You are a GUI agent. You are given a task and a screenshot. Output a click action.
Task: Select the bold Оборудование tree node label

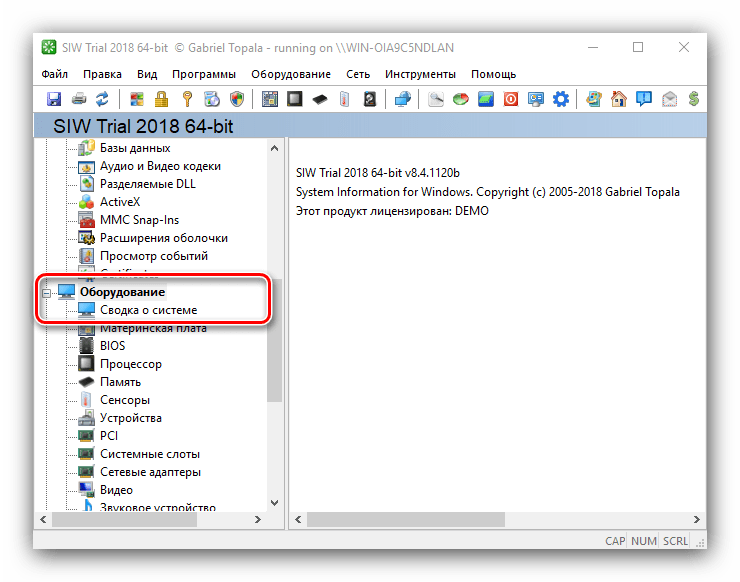[122, 292]
